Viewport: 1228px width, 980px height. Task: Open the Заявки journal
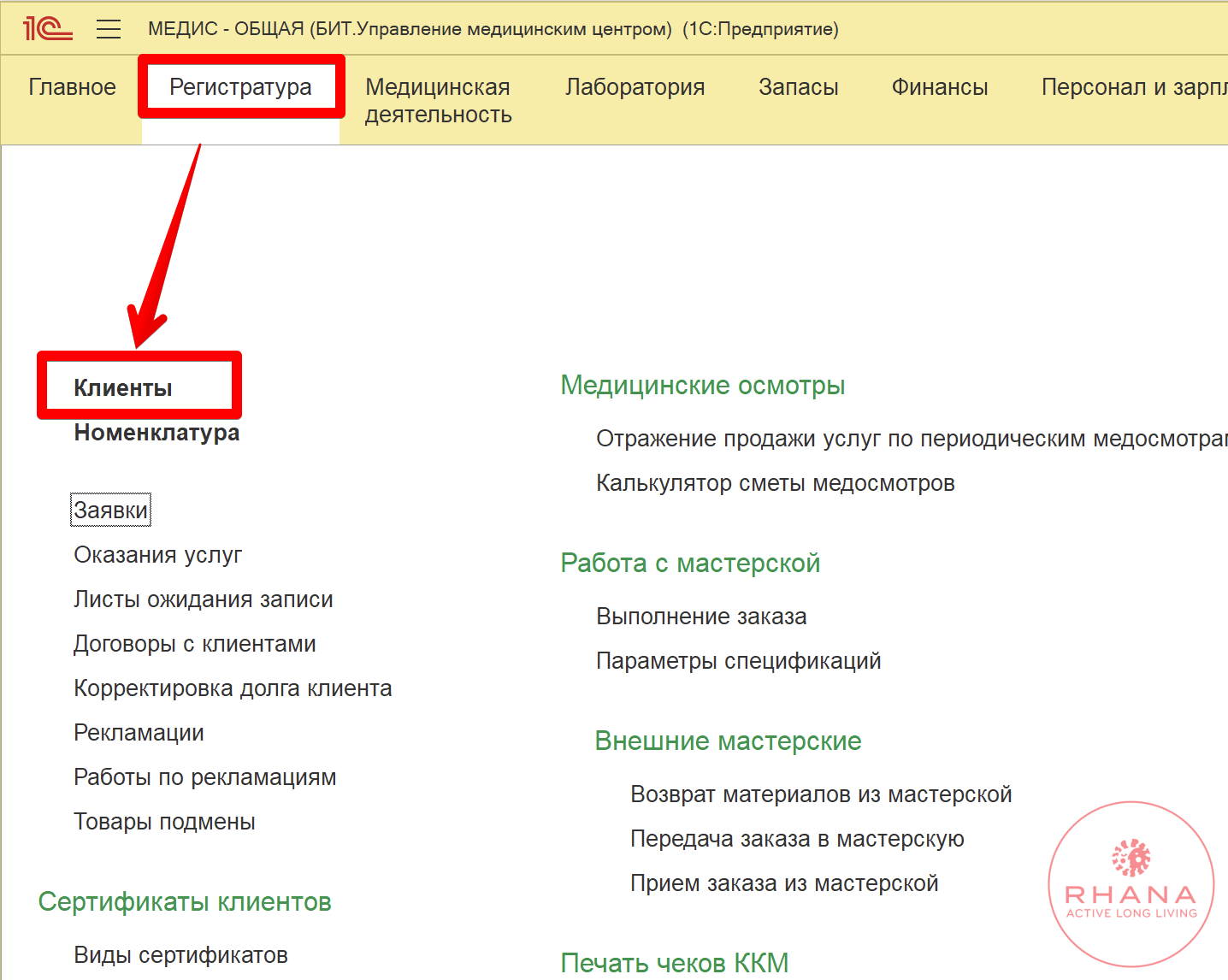pos(110,511)
